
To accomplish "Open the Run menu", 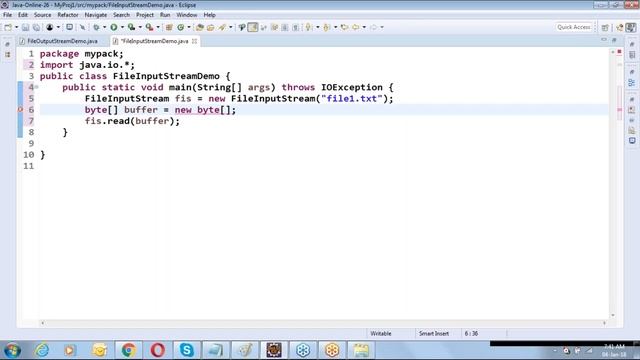I will coord(165,15).
